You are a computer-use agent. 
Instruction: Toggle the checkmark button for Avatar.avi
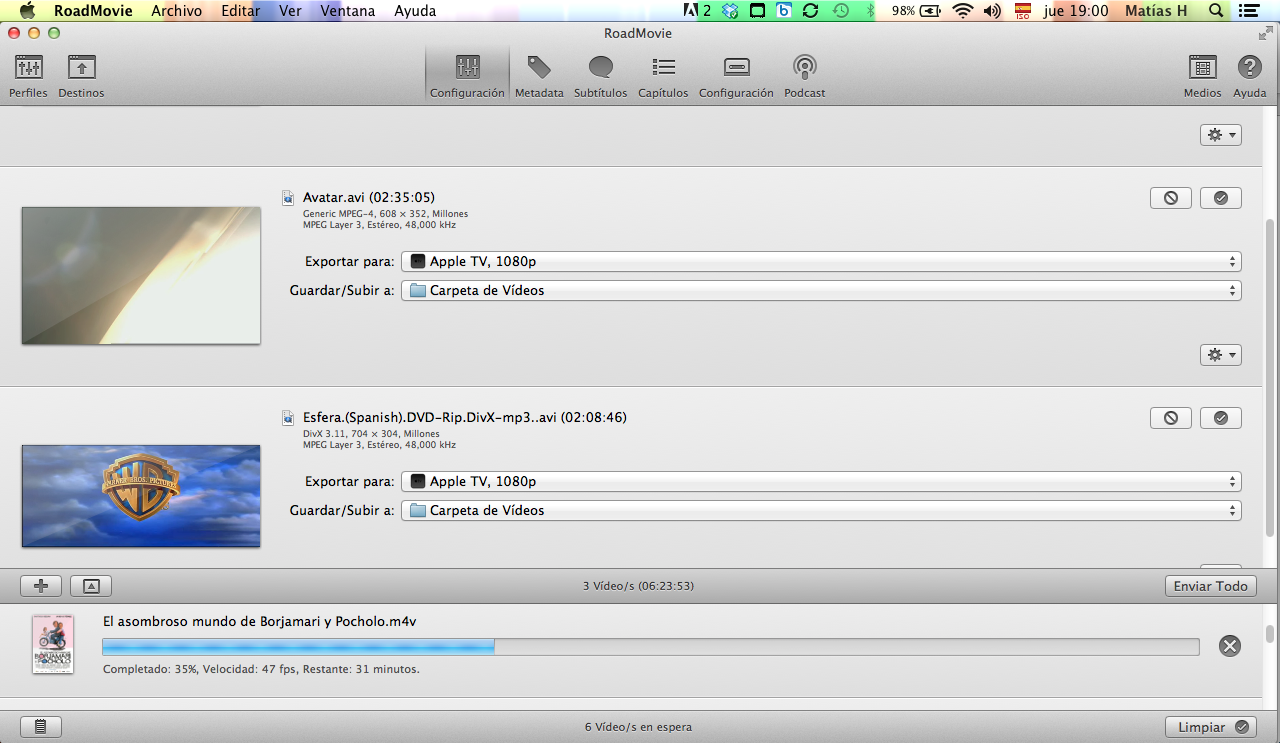tap(1220, 198)
